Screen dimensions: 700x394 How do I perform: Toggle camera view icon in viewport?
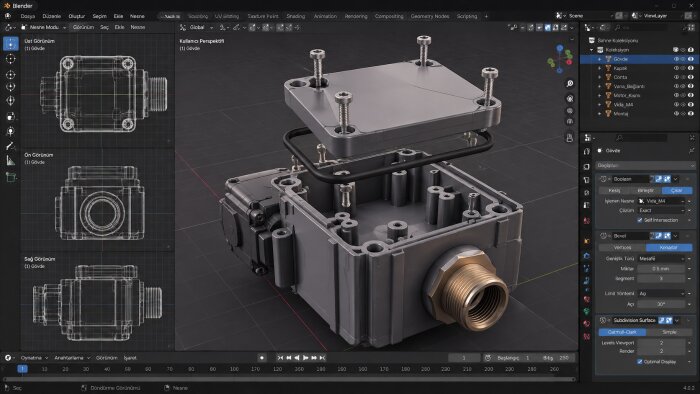pyautogui.click(x=570, y=110)
